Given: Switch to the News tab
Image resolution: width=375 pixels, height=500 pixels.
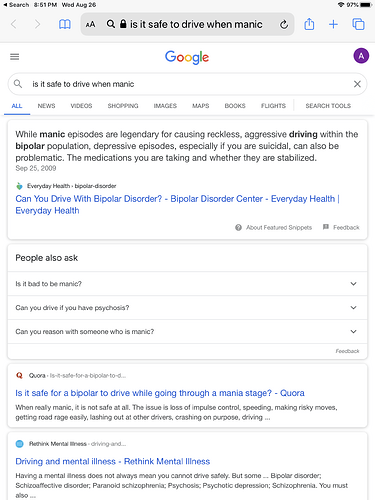Looking at the screenshot, I should [x=46, y=106].
